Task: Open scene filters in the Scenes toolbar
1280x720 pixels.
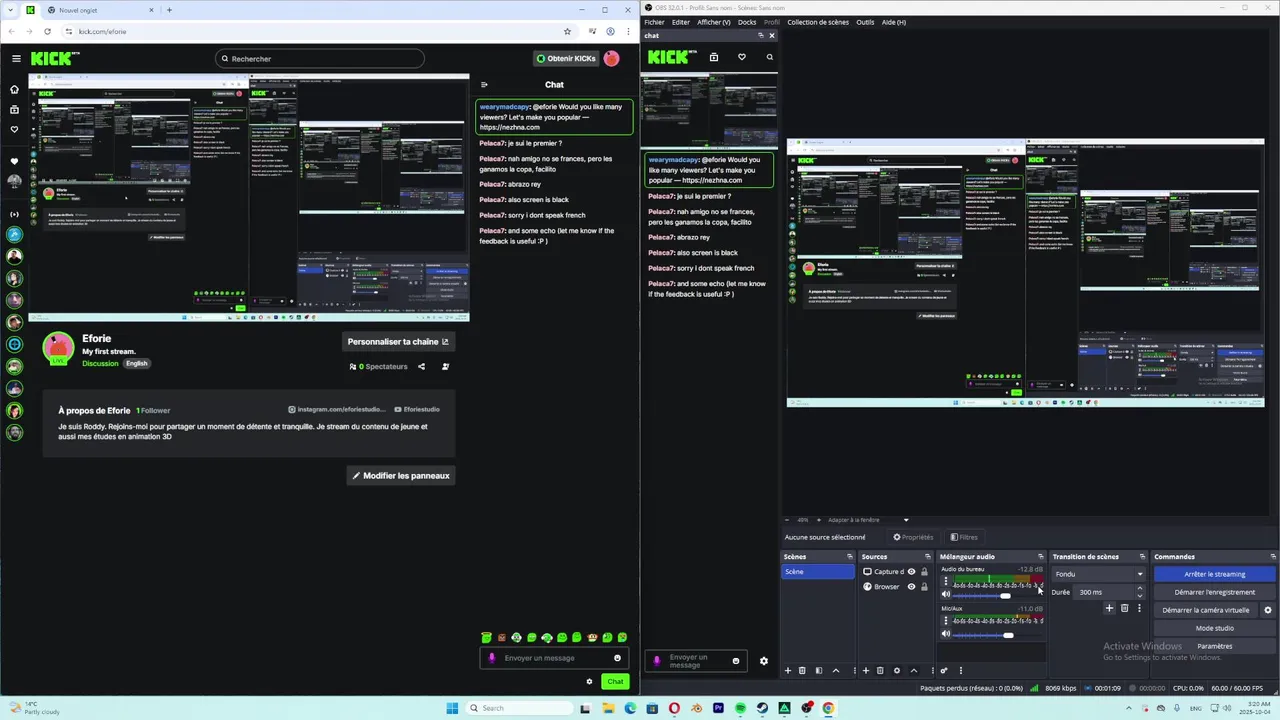Action: pyautogui.click(x=819, y=670)
